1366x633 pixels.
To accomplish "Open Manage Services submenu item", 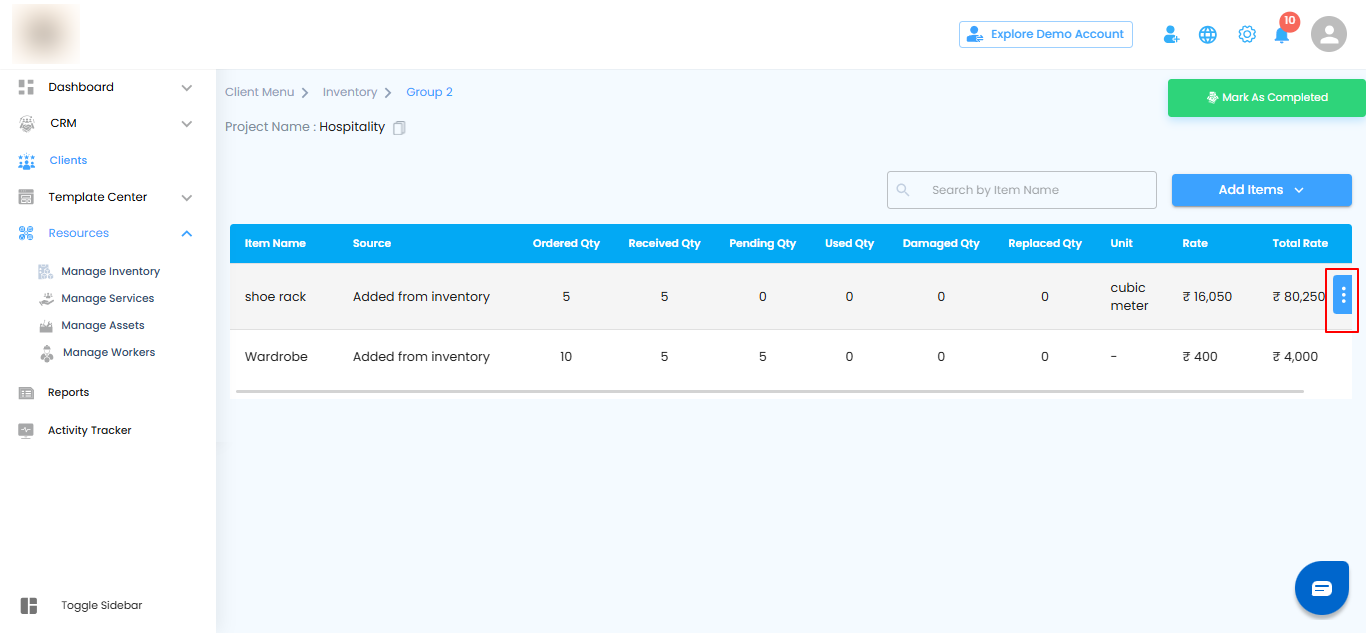I will pyautogui.click(x=108, y=298).
